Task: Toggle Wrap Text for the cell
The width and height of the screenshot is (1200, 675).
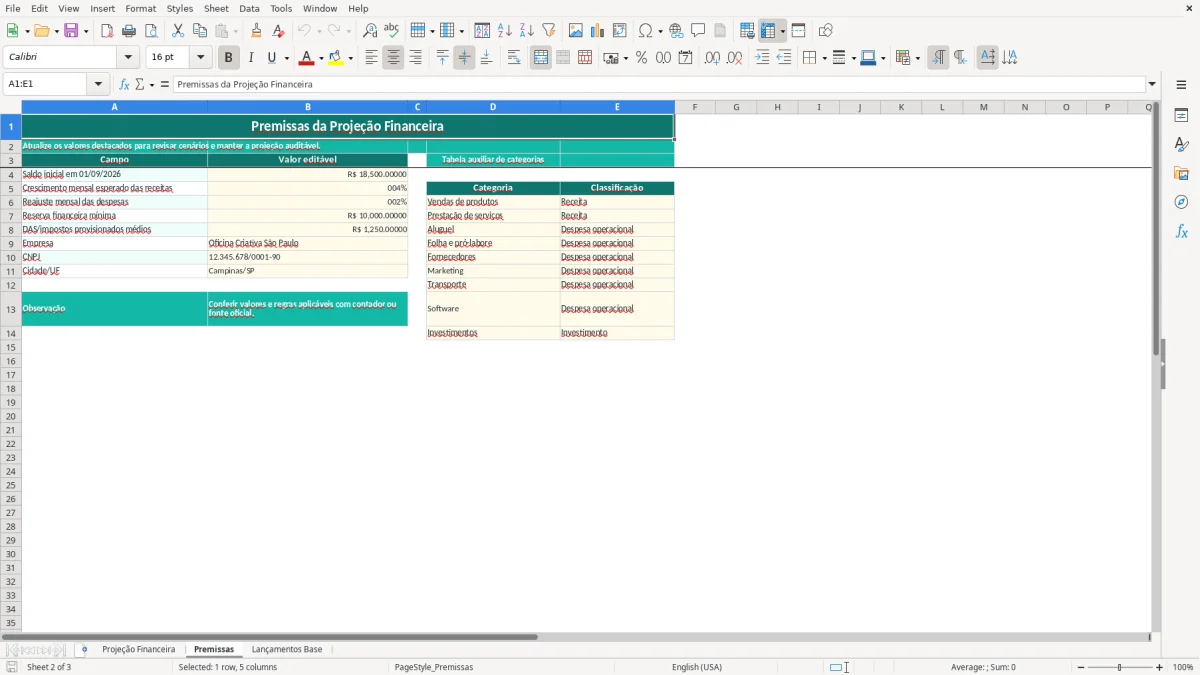Action: pyautogui.click(x=514, y=58)
